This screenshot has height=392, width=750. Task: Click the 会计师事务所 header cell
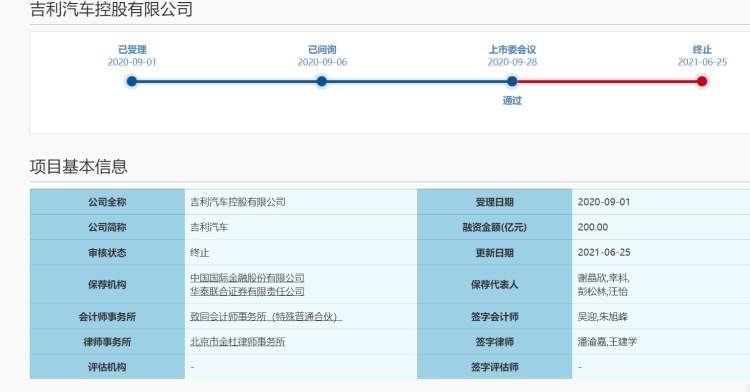click(x=107, y=316)
